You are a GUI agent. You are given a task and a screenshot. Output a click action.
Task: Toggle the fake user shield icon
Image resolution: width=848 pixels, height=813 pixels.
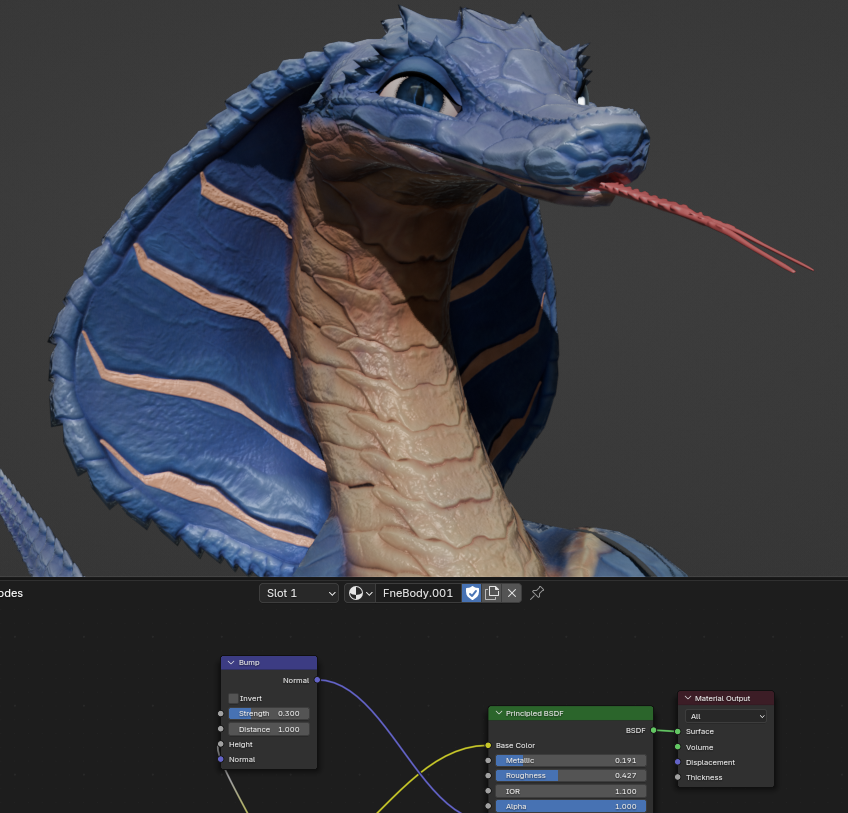pos(472,593)
